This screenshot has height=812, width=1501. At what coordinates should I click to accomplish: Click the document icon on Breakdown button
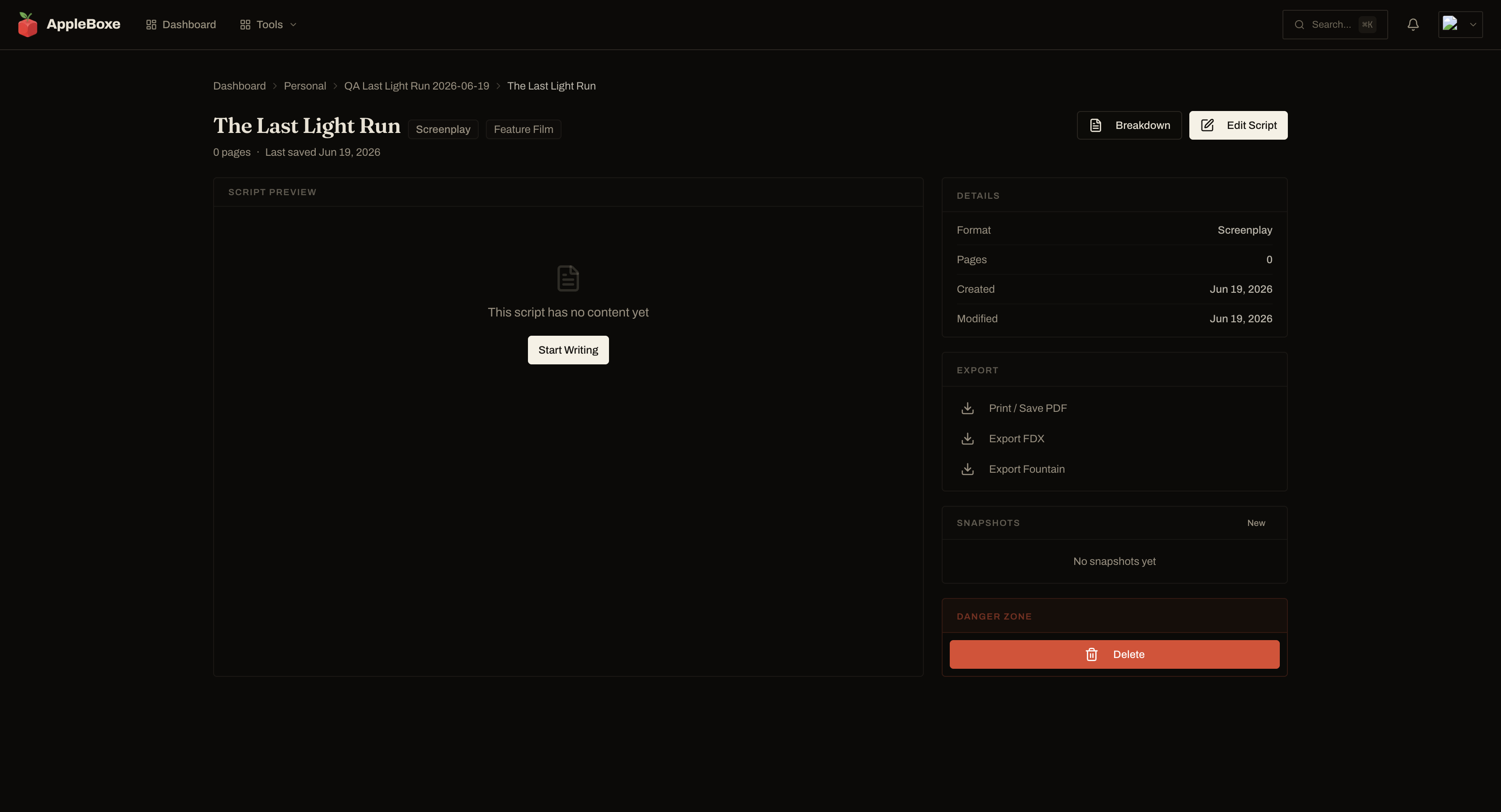[1095, 125]
